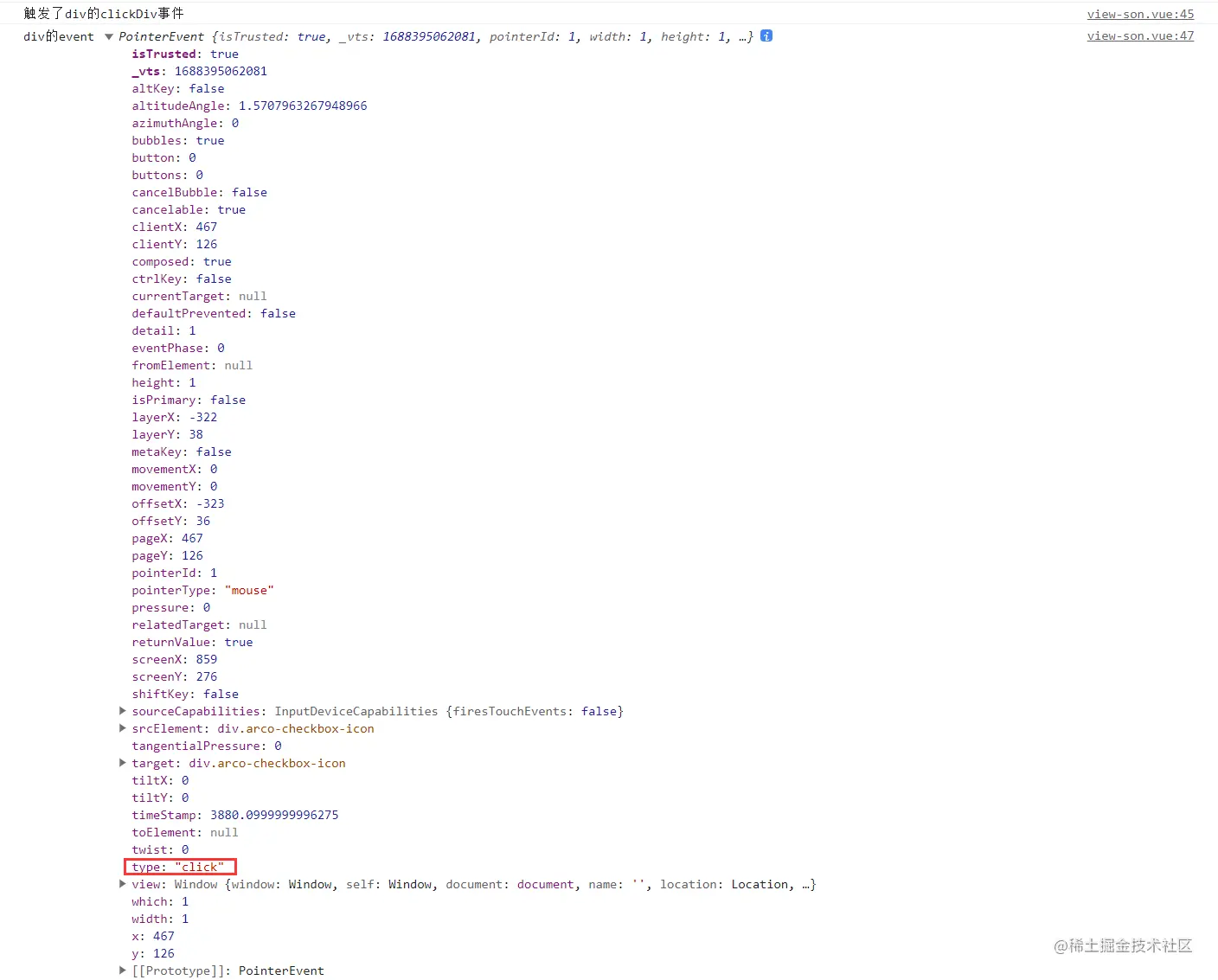Image resolution: width=1218 pixels, height=980 pixels.
Task: Select the layerY: 38 row
Action: click(168, 434)
